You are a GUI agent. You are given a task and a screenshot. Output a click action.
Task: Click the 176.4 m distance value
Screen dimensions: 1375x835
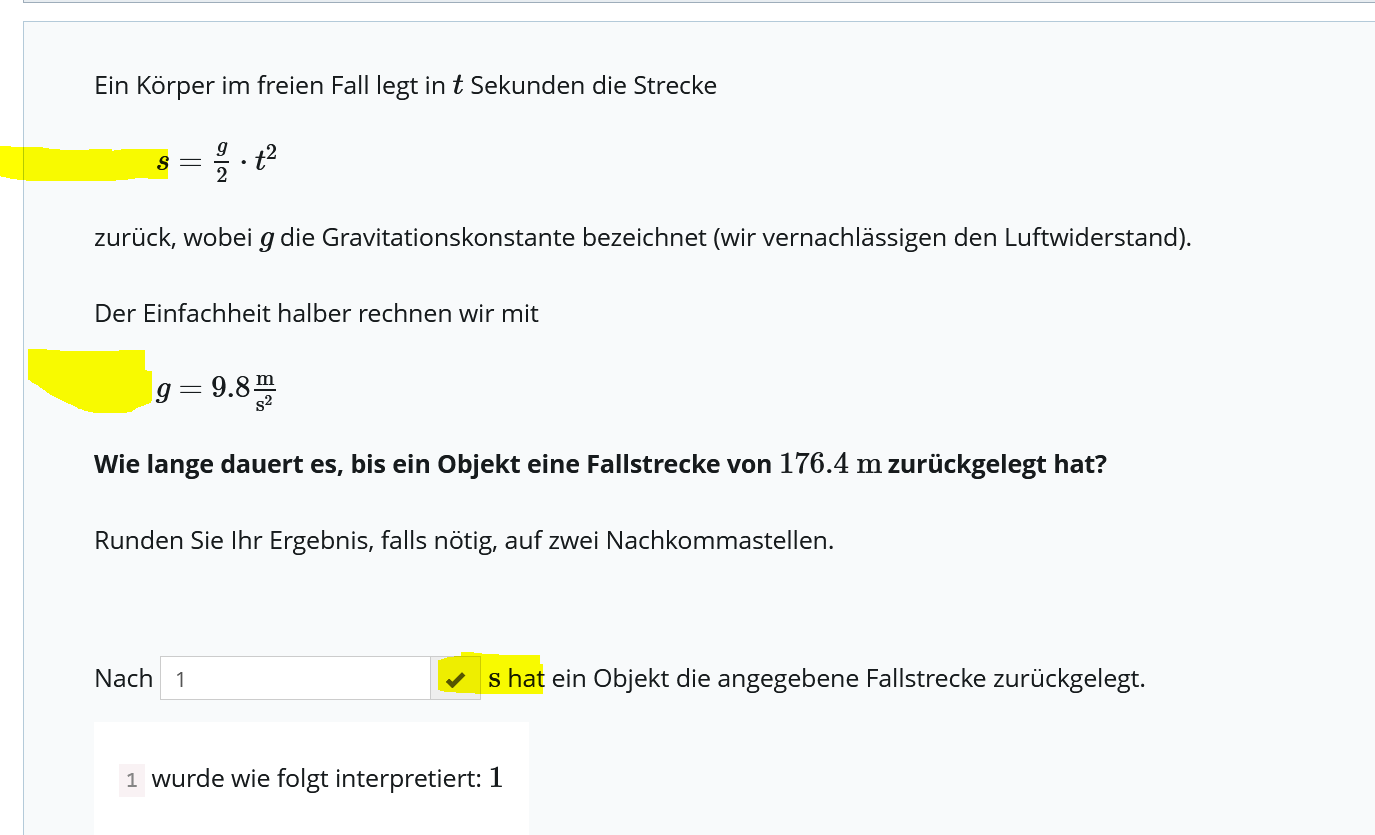pos(829,465)
